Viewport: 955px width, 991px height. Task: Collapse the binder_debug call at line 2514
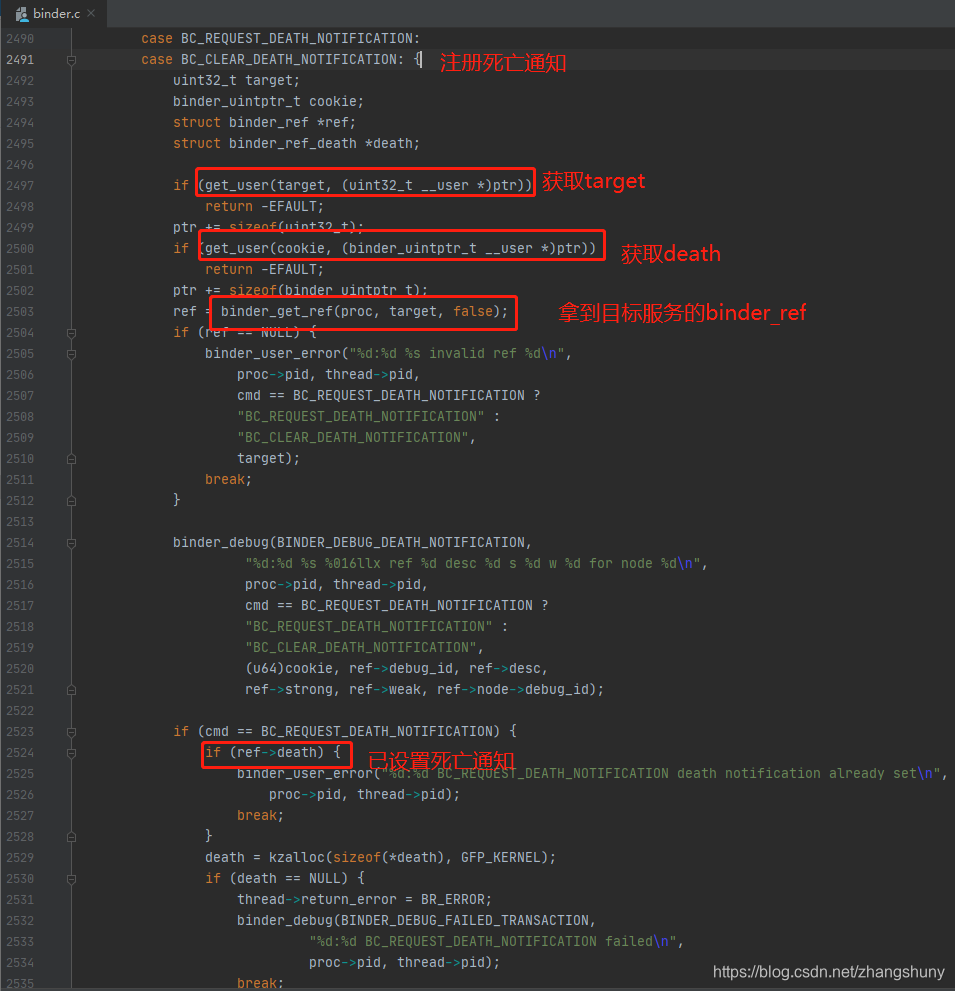pos(71,543)
